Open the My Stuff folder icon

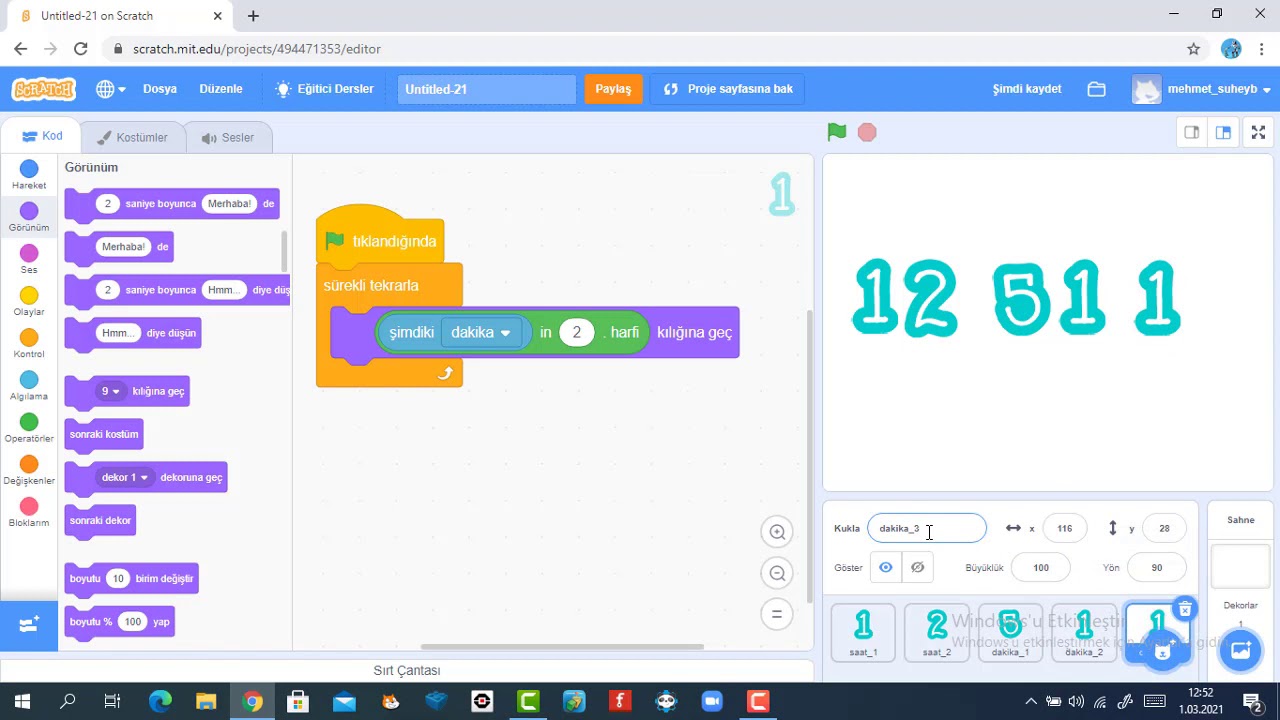(x=1097, y=89)
